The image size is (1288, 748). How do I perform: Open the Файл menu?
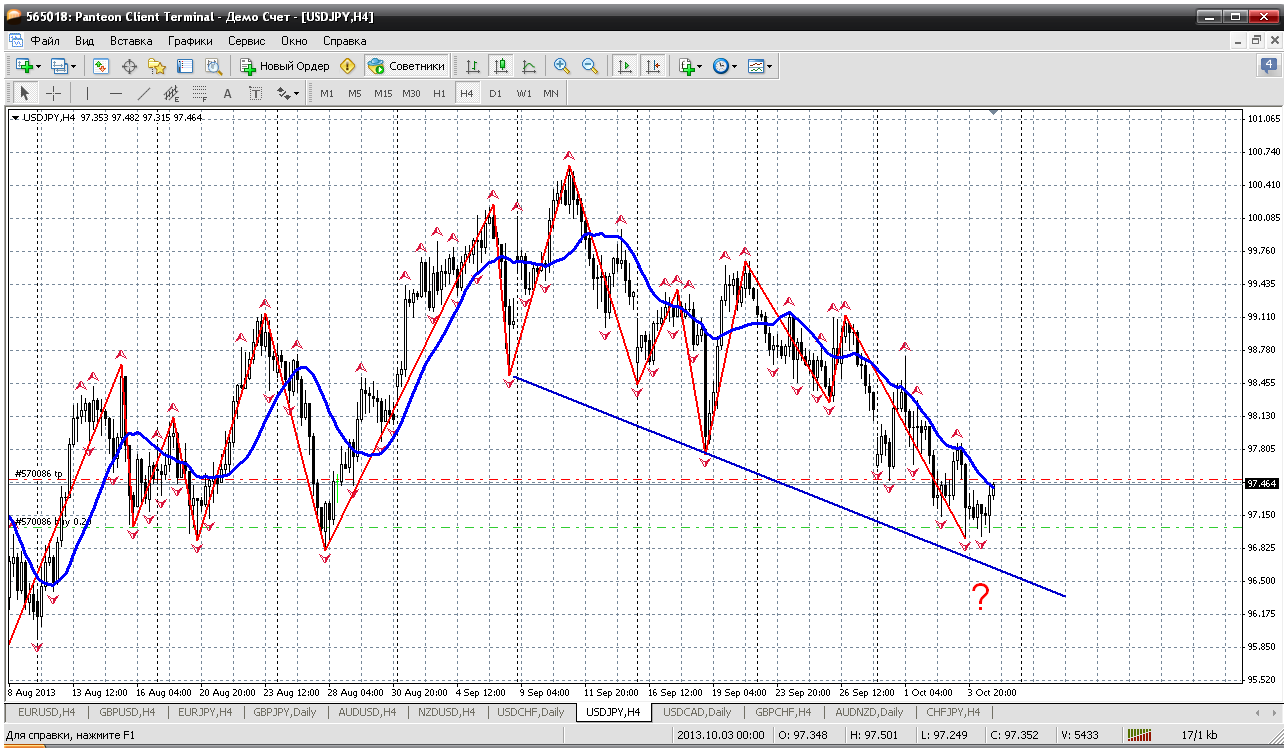pos(45,41)
